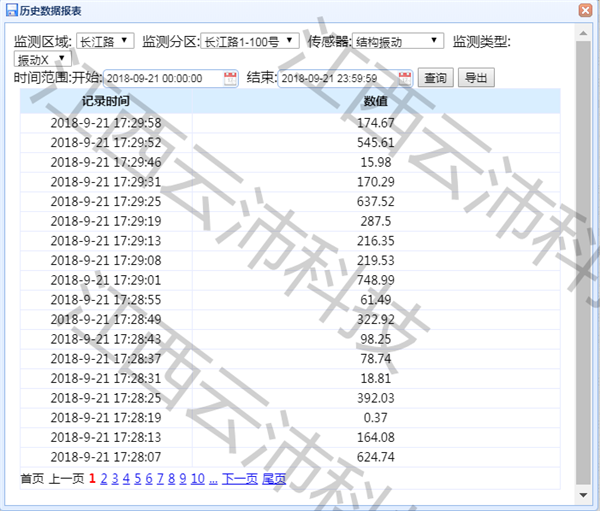This screenshot has width=600, height=511.
Task: Click the vertical scrollbar thumb
Action: click(x=583, y=263)
